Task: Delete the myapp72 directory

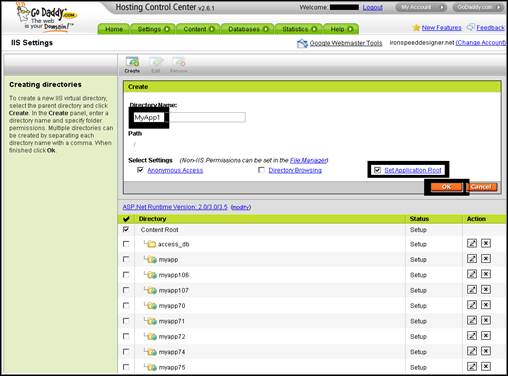Action: pos(486,336)
